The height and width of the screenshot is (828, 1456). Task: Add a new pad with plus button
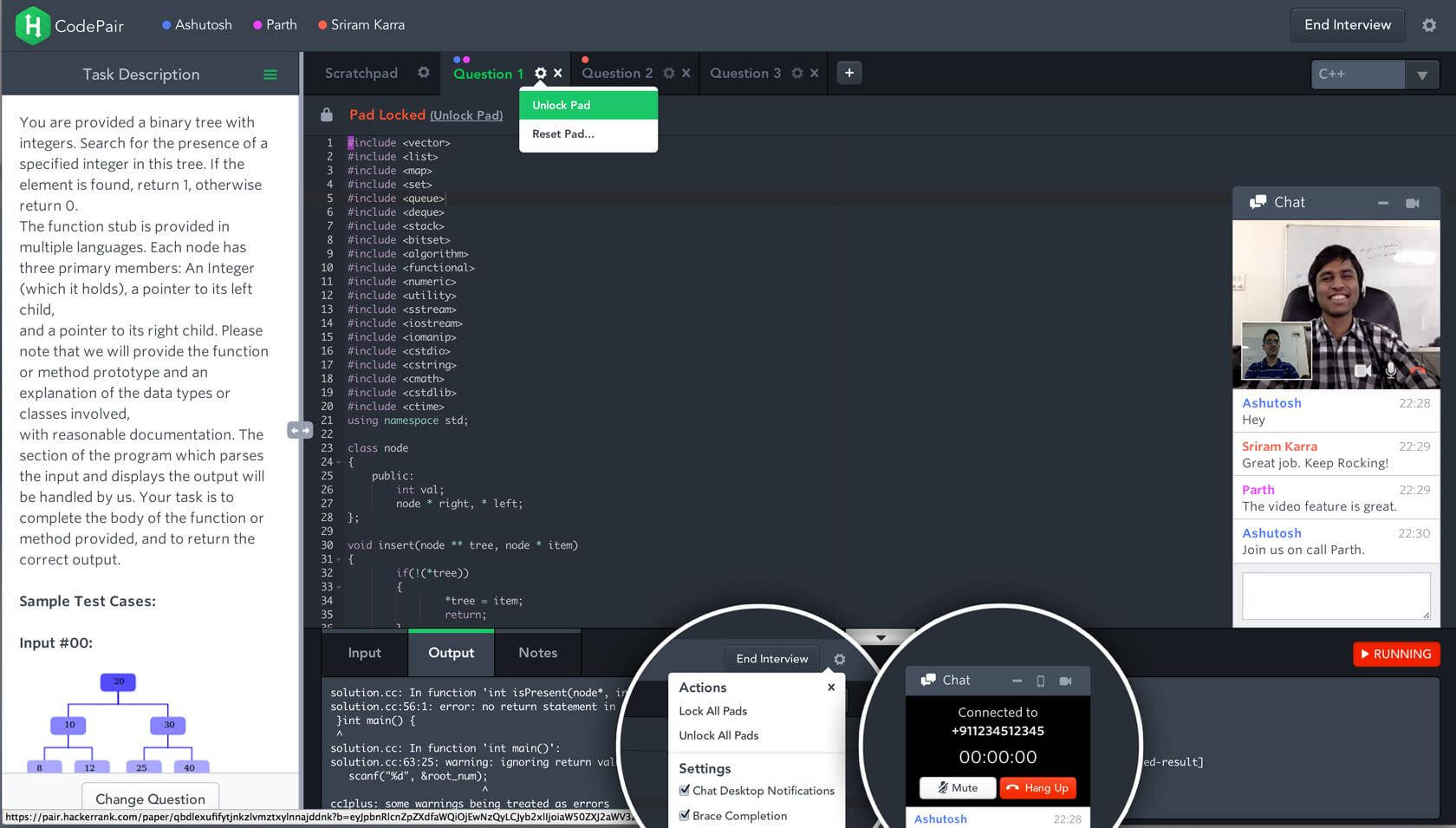point(849,73)
